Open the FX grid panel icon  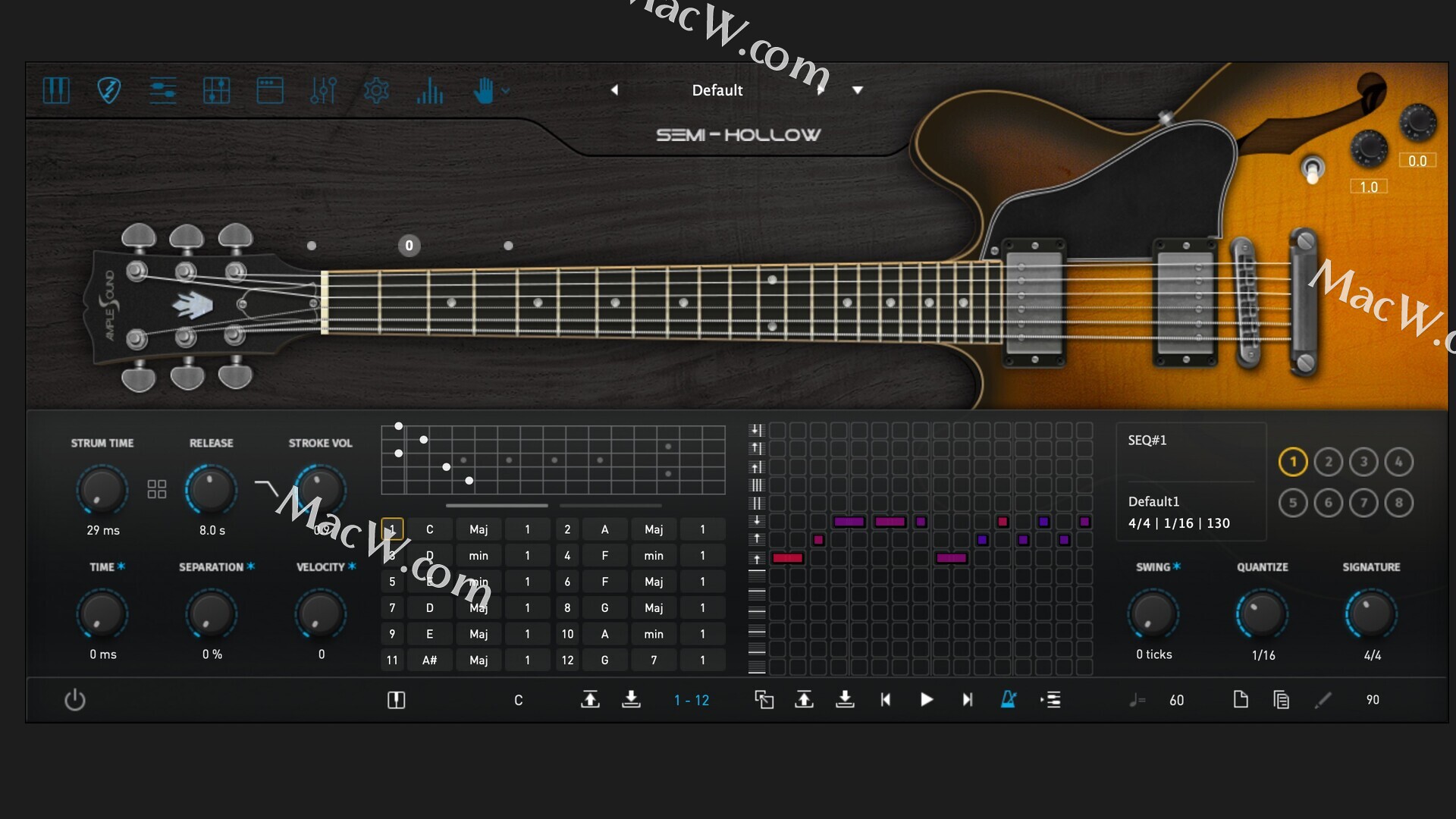pos(217,90)
